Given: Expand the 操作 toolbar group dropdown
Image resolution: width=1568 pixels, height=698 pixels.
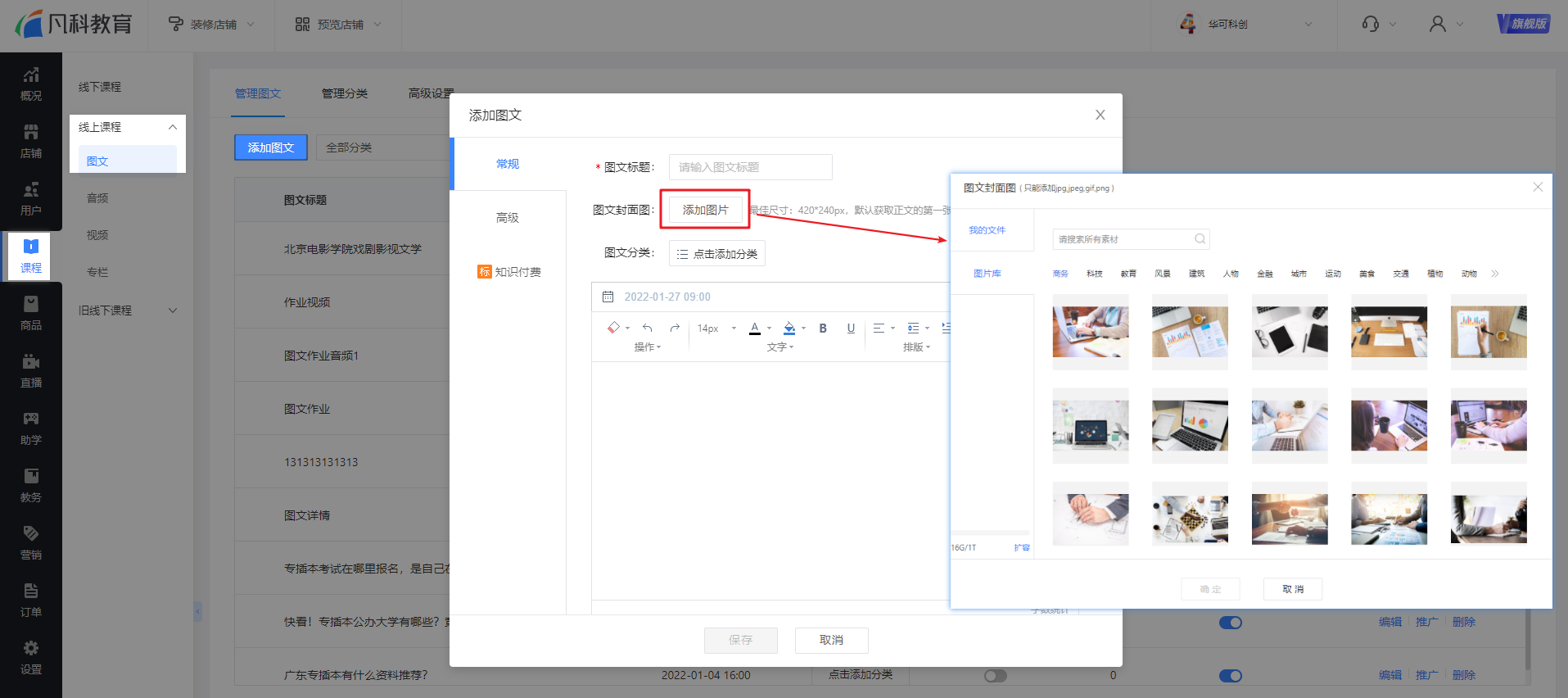Looking at the screenshot, I should pos(648,347).
